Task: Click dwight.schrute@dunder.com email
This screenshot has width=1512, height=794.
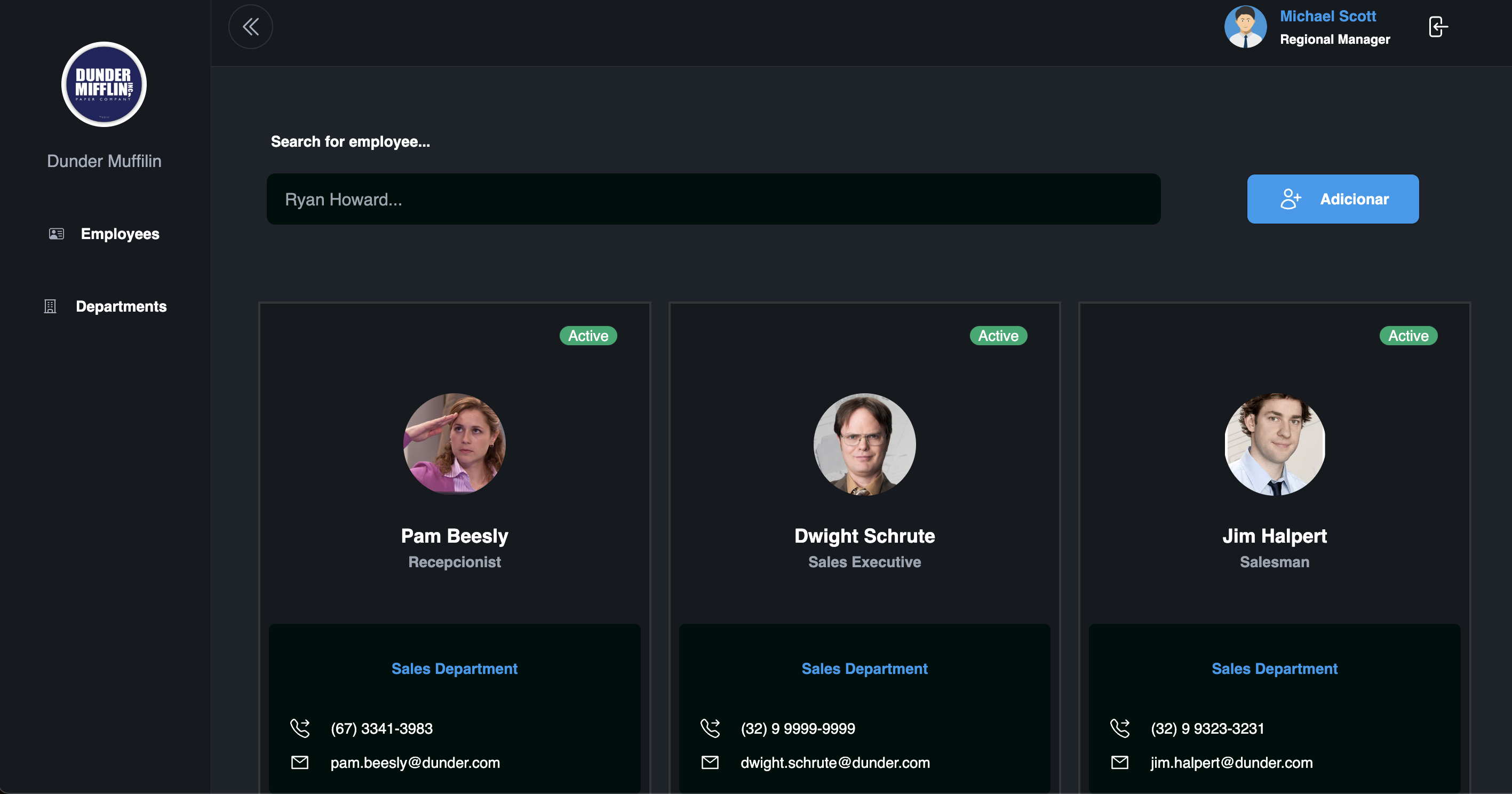Action: coord(835,763)
